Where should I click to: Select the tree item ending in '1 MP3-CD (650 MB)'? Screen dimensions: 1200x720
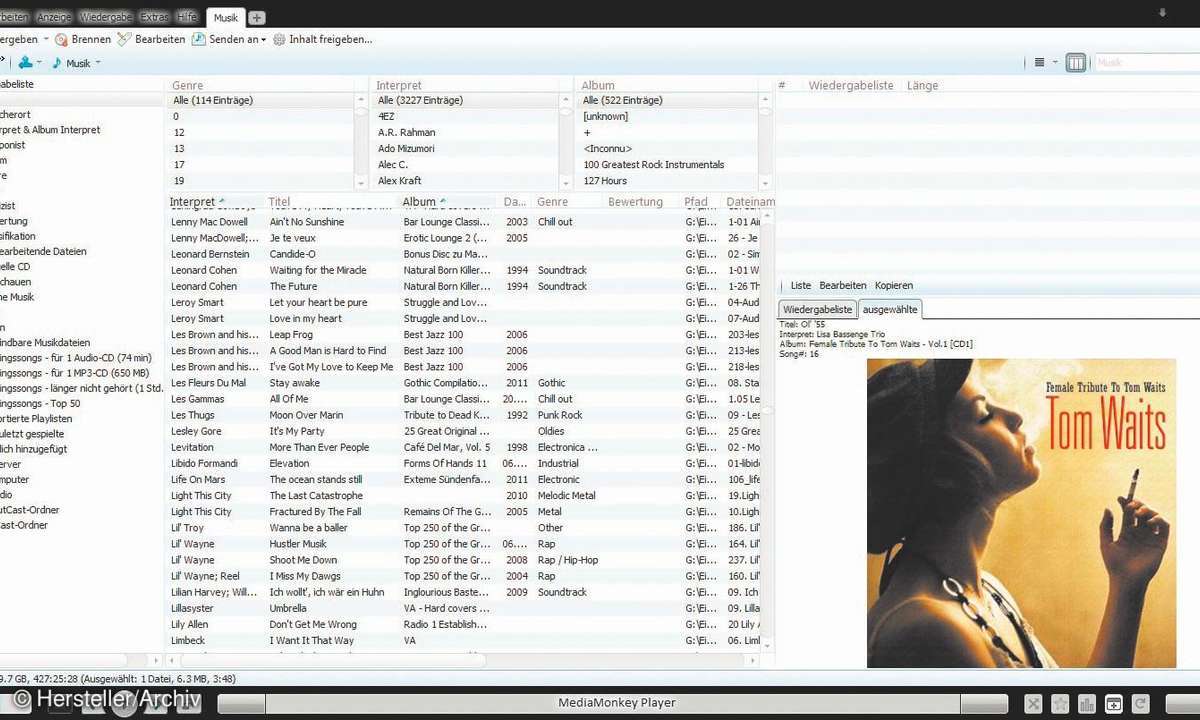pyautogui.click(x=75, y=373)
